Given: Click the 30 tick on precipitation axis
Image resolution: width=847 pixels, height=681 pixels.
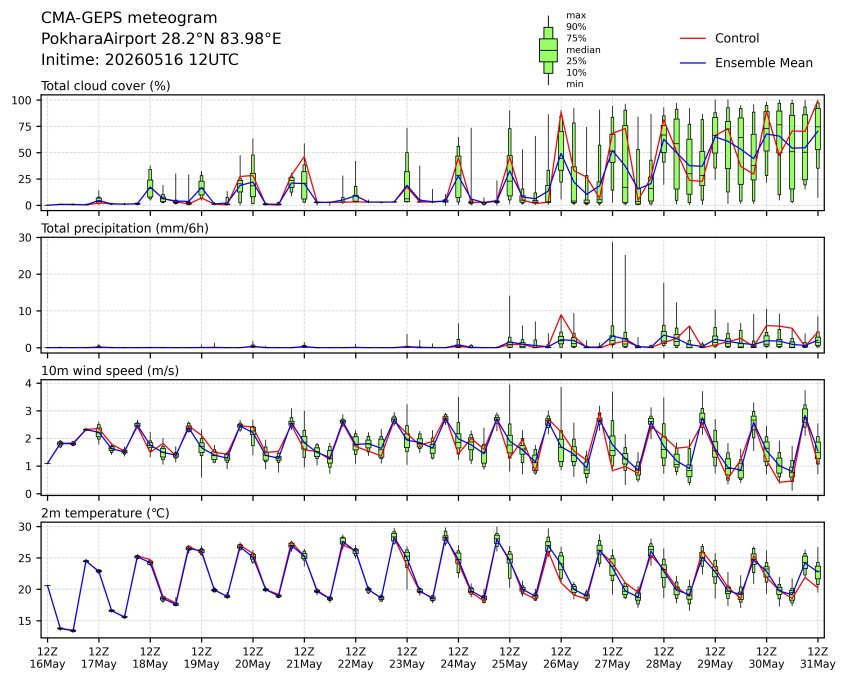Looking at the screenshot, I should tap(26, 238).
